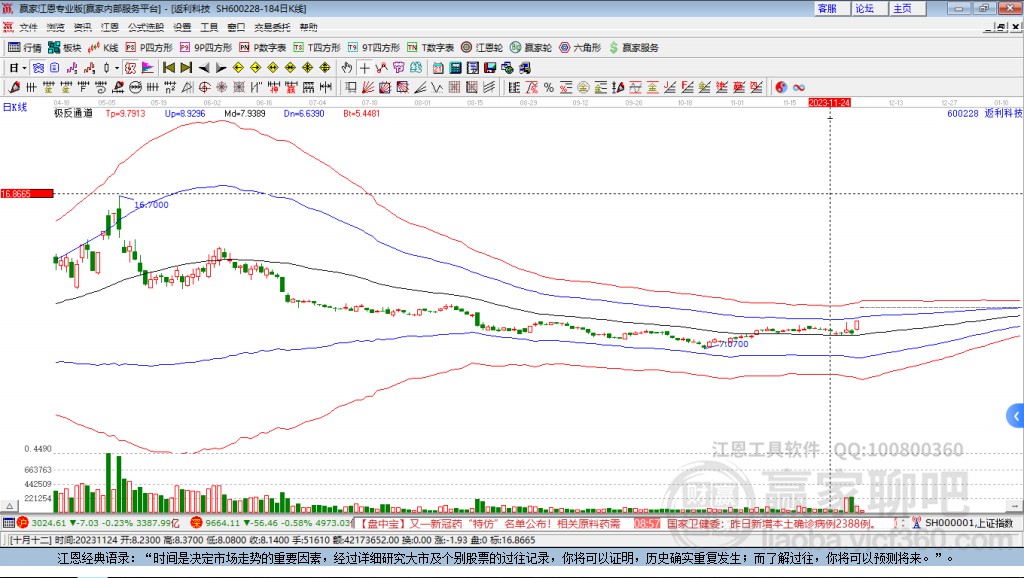The width and height of the screenshot is (1024, 578).
Task: Expand panel via blue chevron on right edge
Action: tap(1016, 415)
